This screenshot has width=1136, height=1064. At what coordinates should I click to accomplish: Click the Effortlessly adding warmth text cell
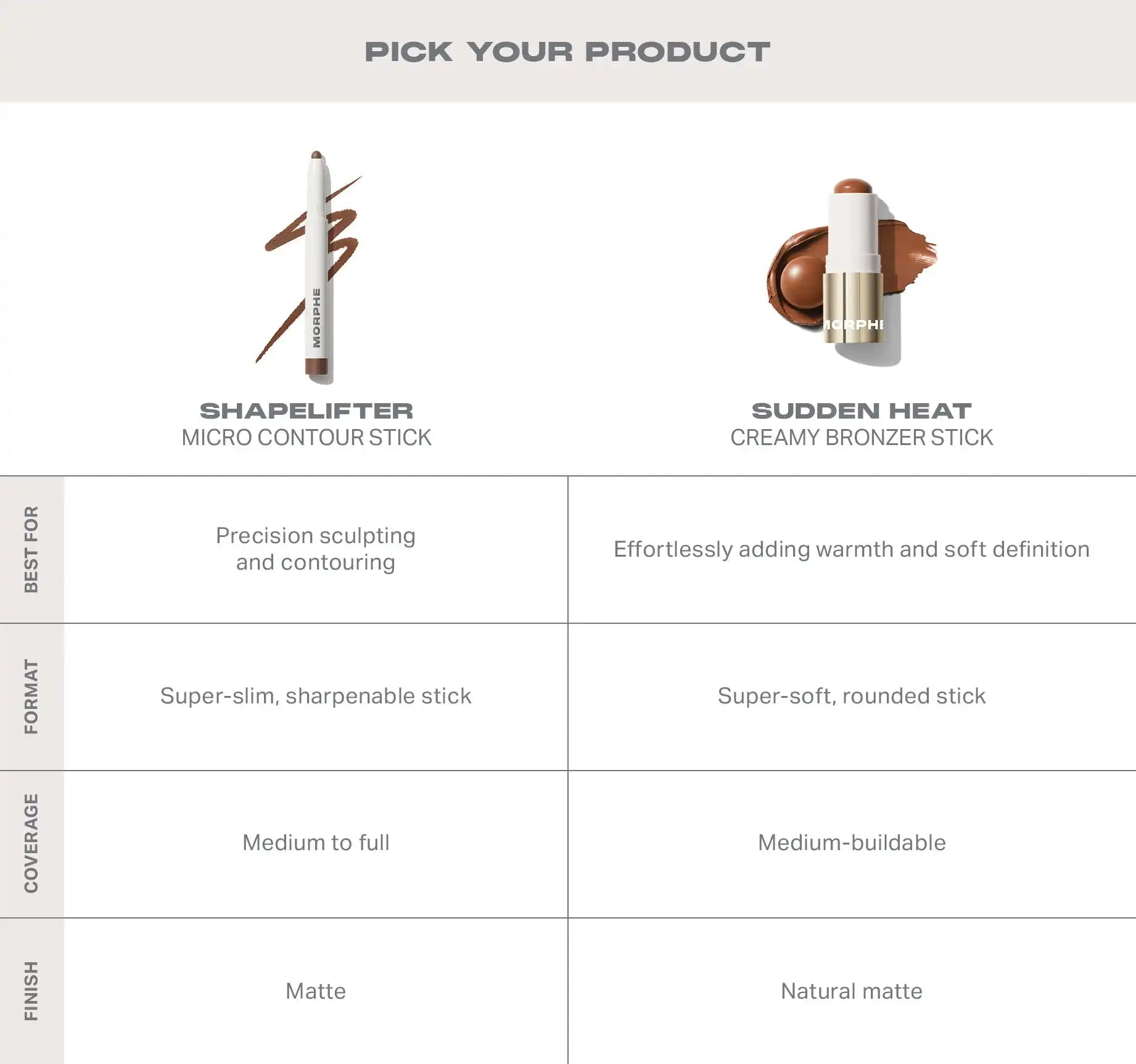(x=852, y=549)
